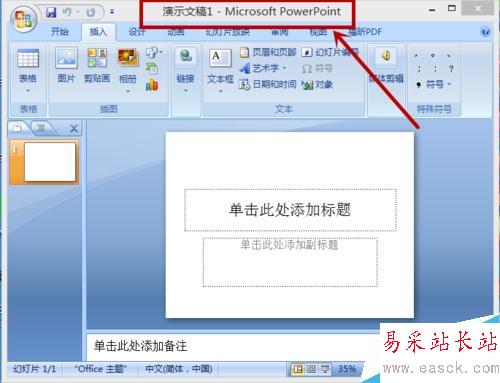
Task: Expand the 相册 dropdown arrow
Action: click(x=128, y=91)
